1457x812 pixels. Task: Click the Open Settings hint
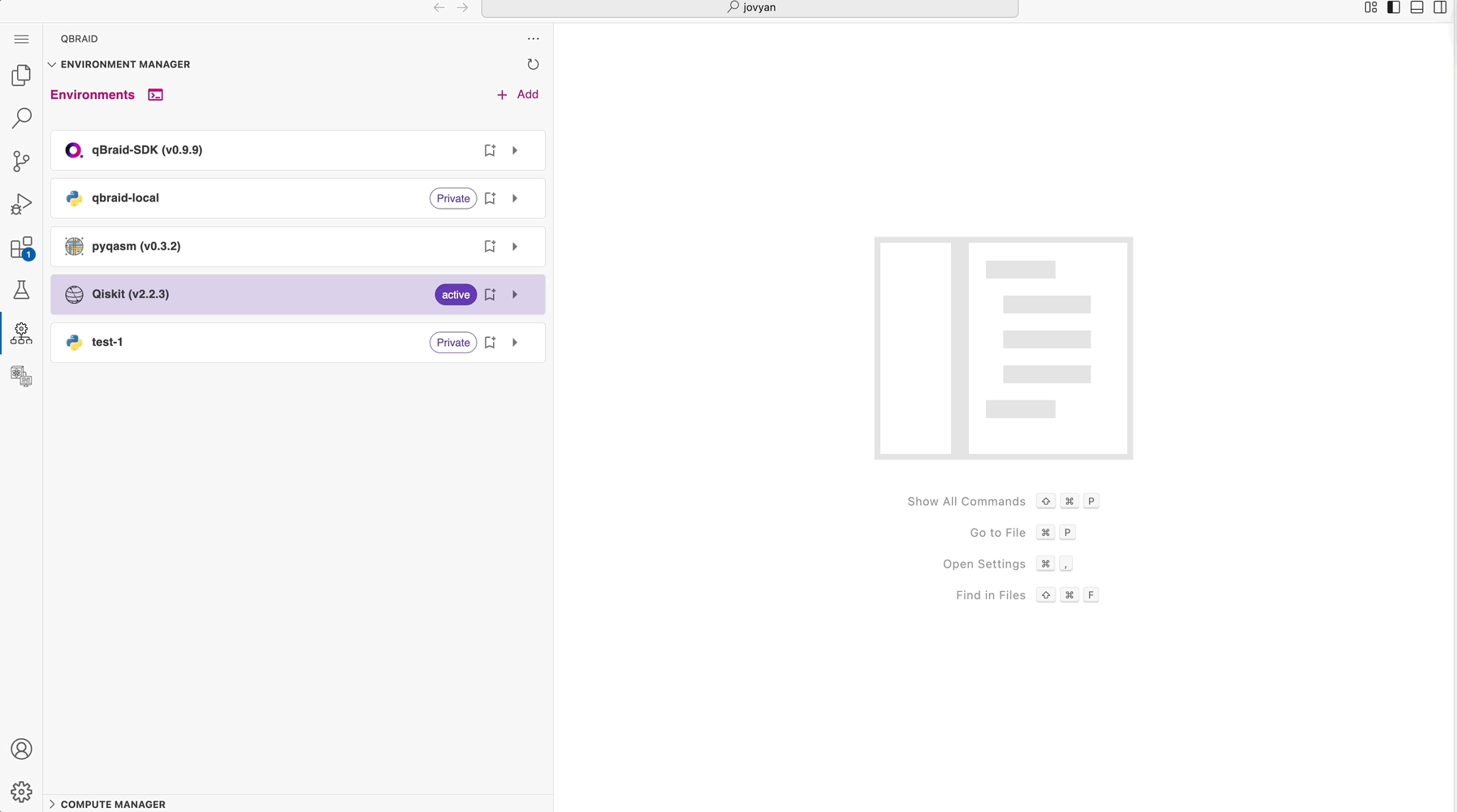(984, 564)
